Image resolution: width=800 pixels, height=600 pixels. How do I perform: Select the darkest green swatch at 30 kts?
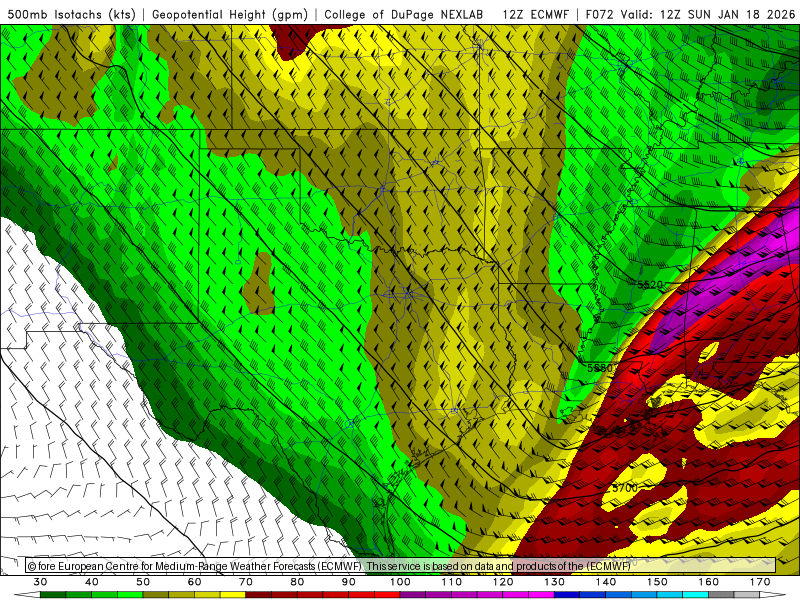click(x=53, y=595)
